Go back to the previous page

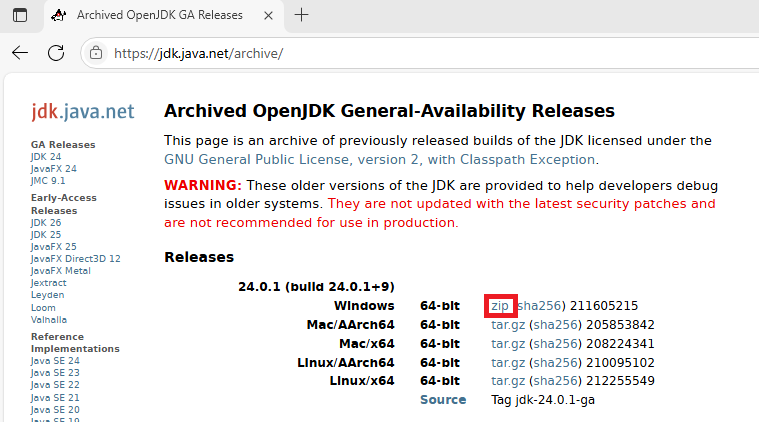(20, 53)
